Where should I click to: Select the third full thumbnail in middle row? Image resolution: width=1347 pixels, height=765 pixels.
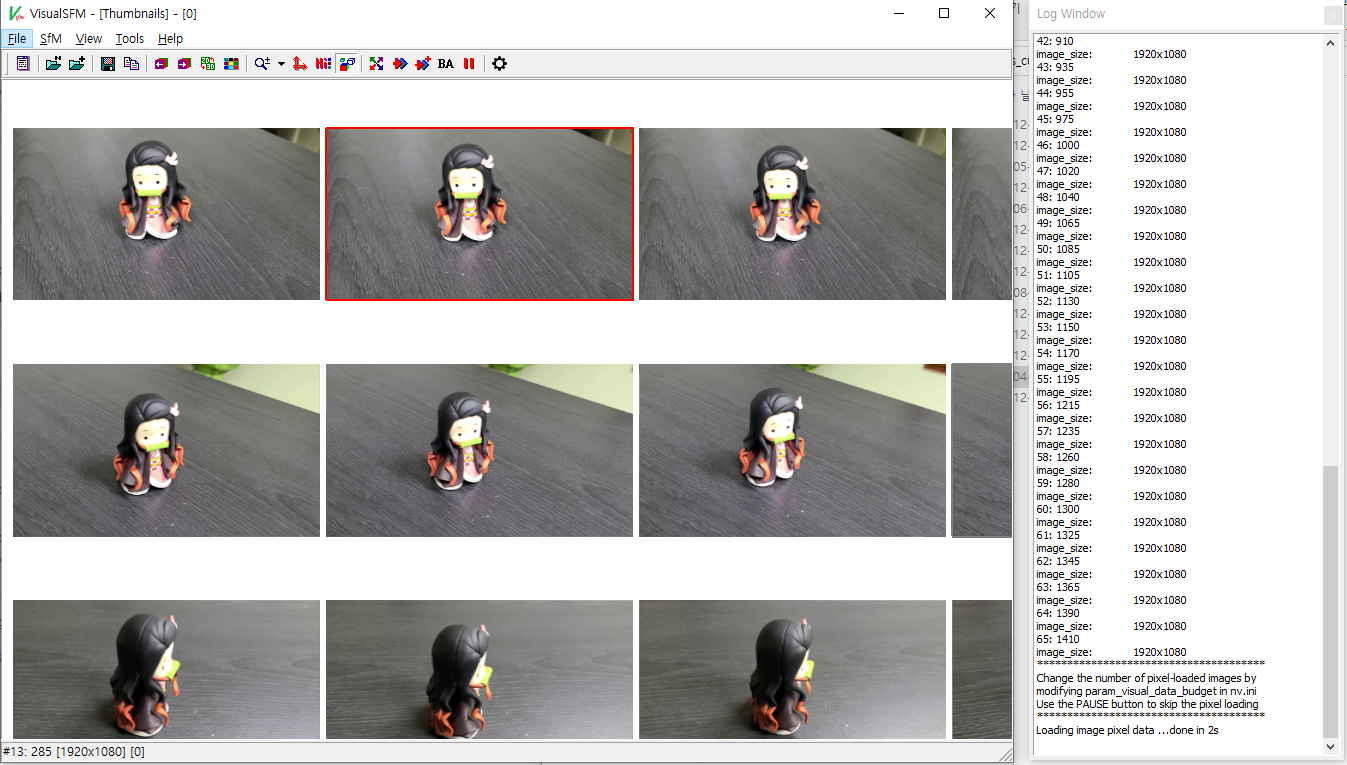792,450
